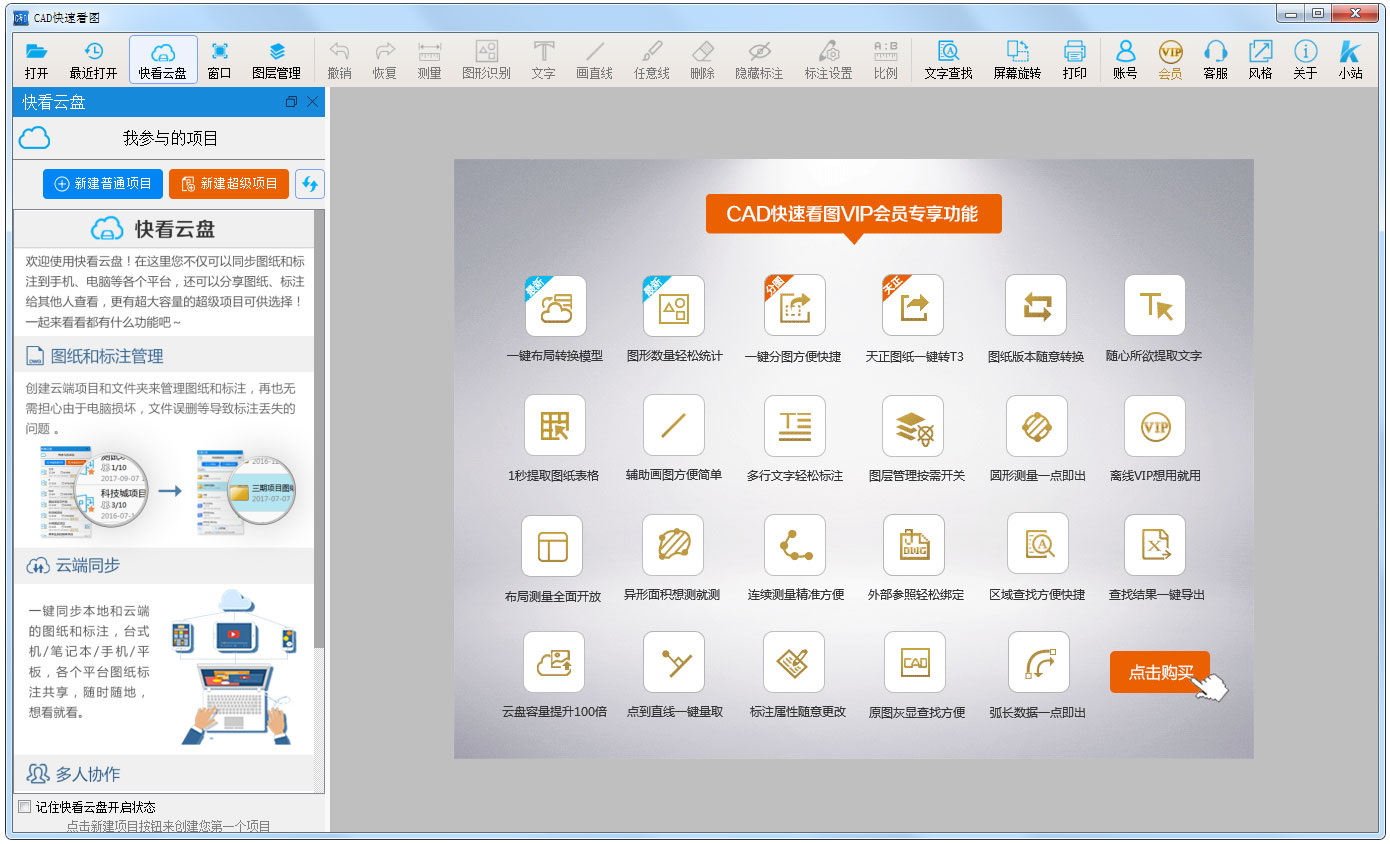Click the 我参与的项目 header
The image size is (1390, 844).
coord(171,139)
